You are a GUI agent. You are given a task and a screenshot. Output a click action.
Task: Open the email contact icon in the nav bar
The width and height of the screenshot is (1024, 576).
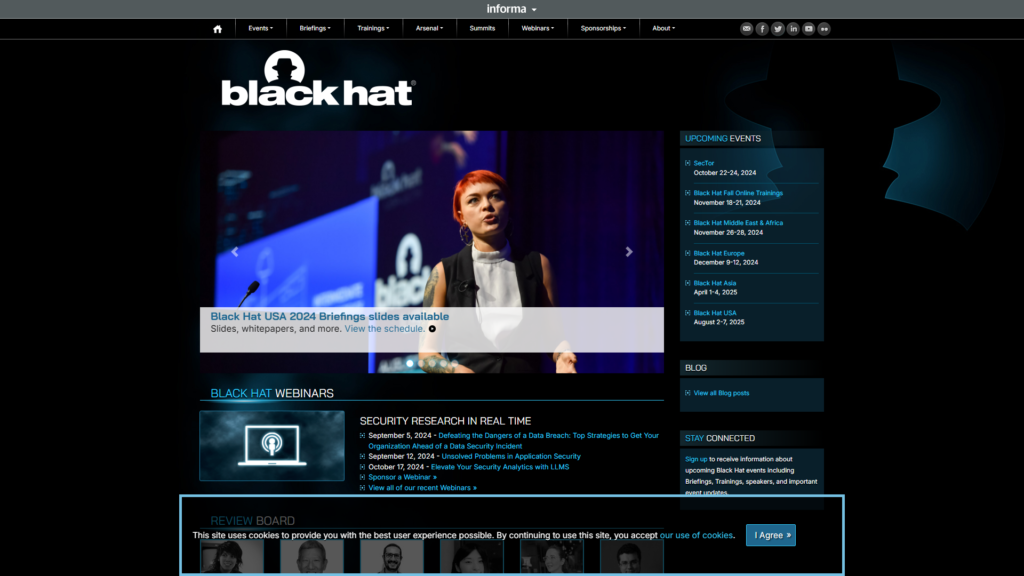pos(746,29)
